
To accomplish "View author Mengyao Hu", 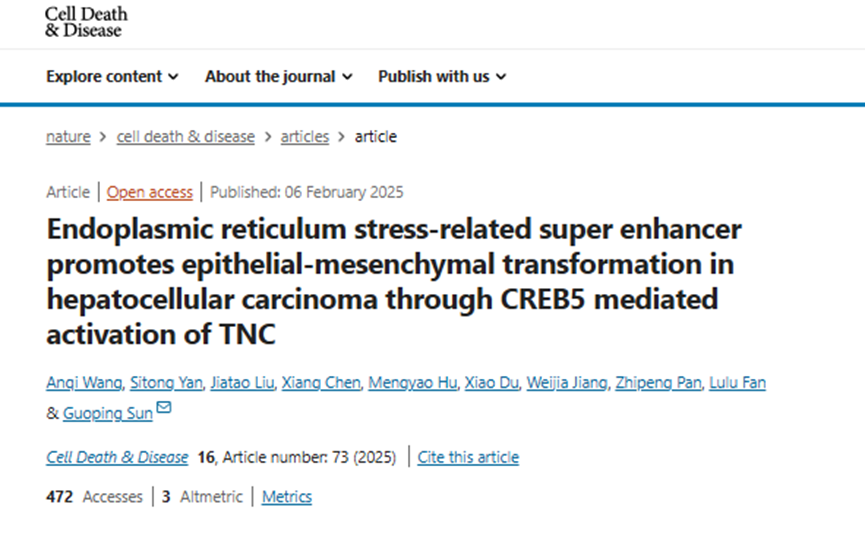I will pyautogui.click(x=413, y=383).
